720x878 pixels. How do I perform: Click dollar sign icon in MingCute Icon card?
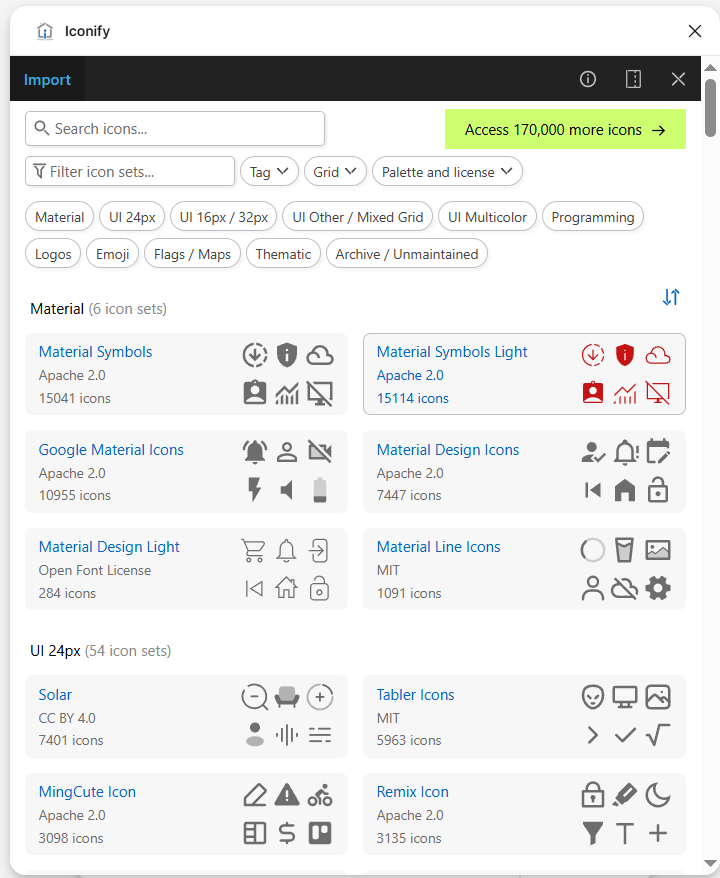tap(287, 833)
